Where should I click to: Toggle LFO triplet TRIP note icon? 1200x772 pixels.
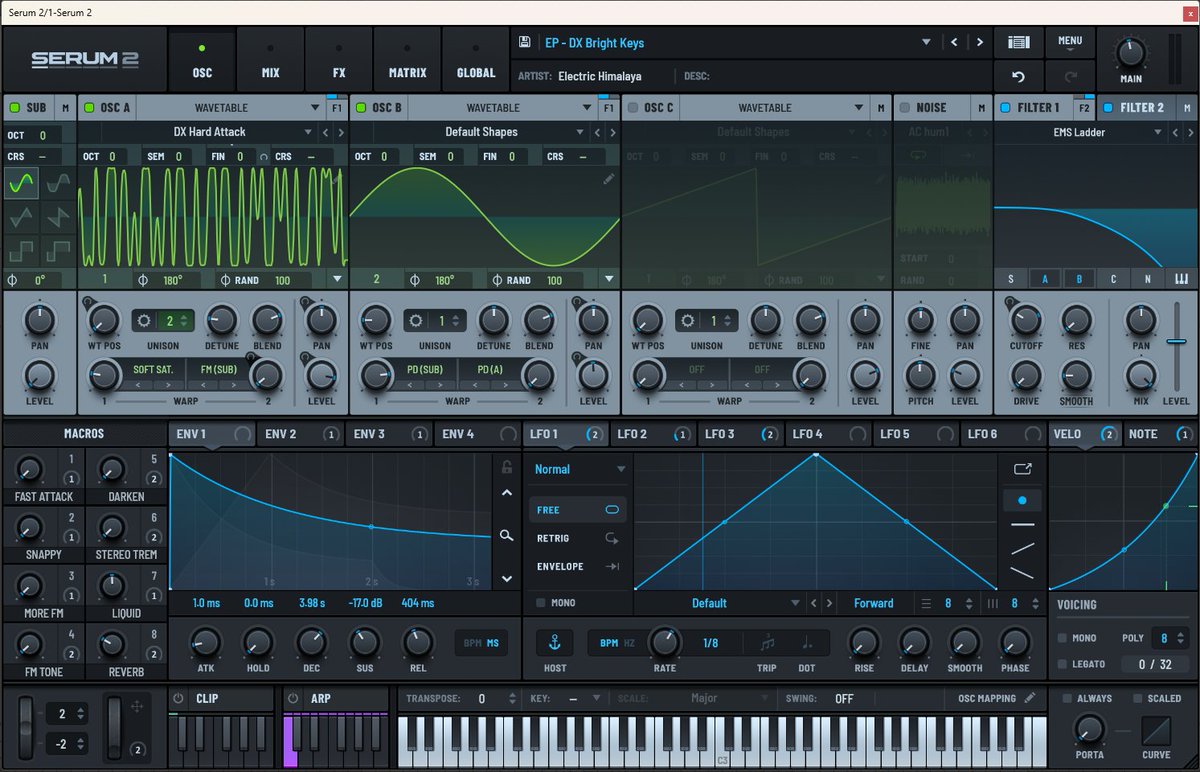click(767, 642)
